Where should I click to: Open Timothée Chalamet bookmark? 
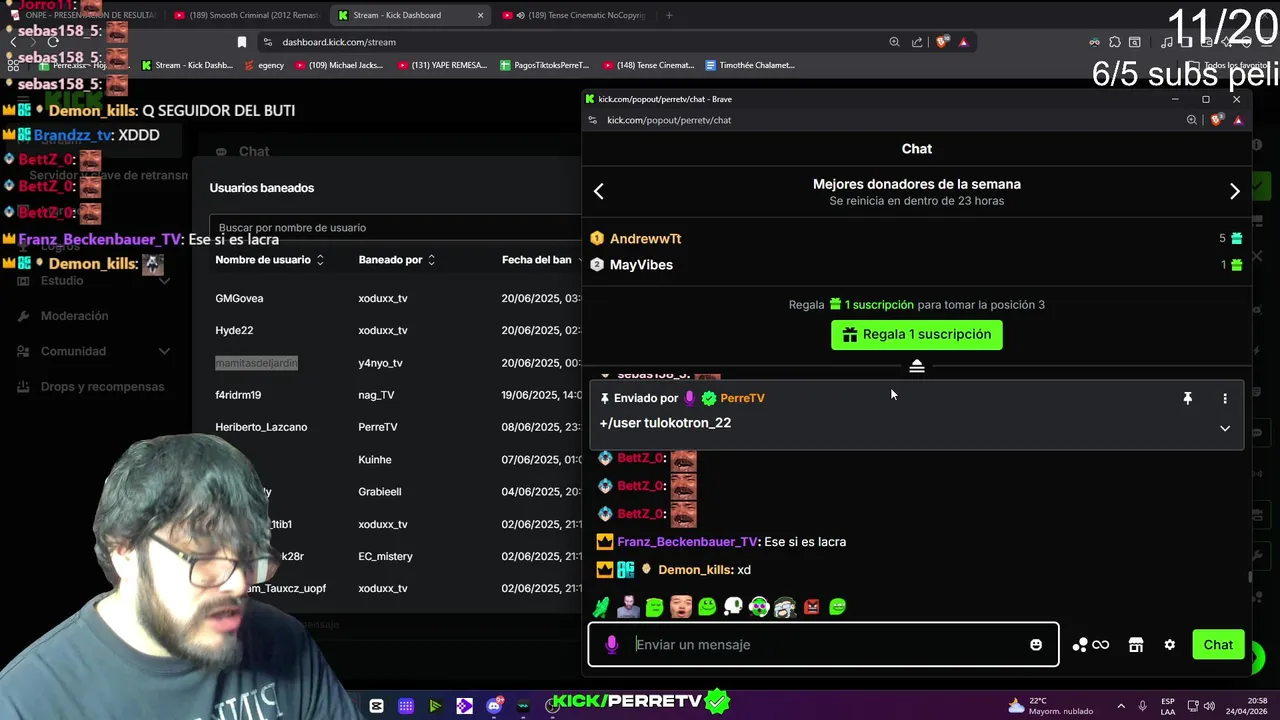point(750,65)
